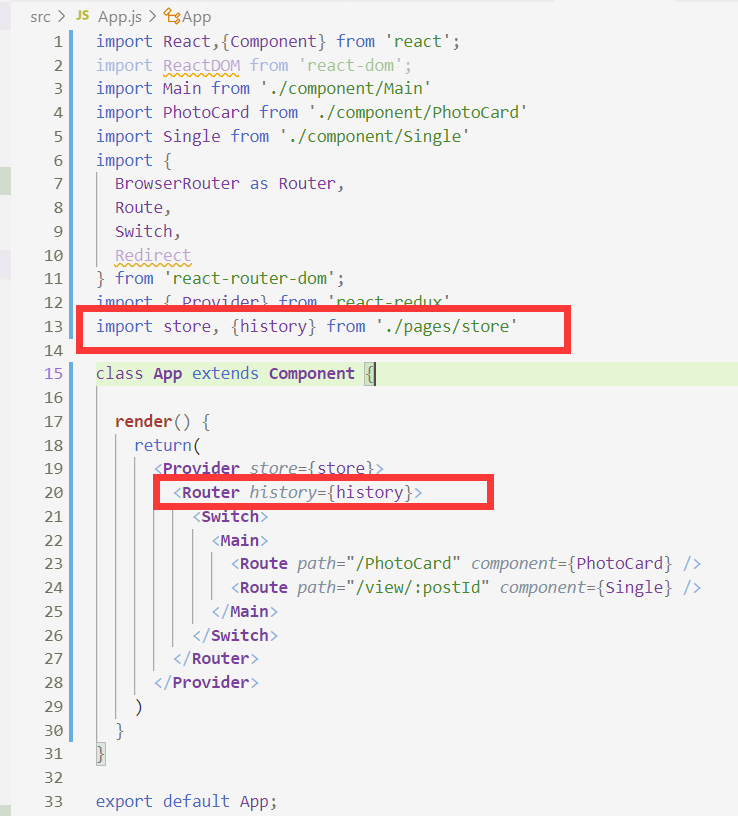This screenshot has width=738, height=816.
Task: Click closing '</Router>' tag
Action: coord(216,659)
